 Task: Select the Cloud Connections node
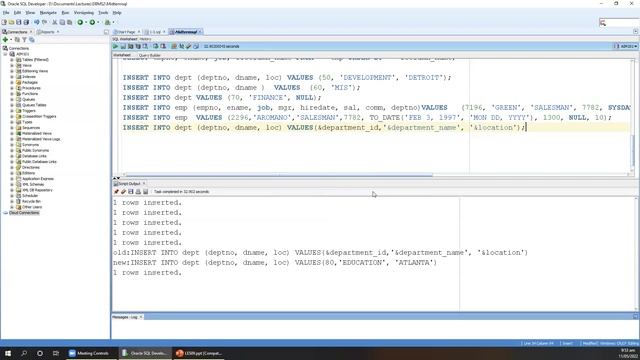coord(24,213)
